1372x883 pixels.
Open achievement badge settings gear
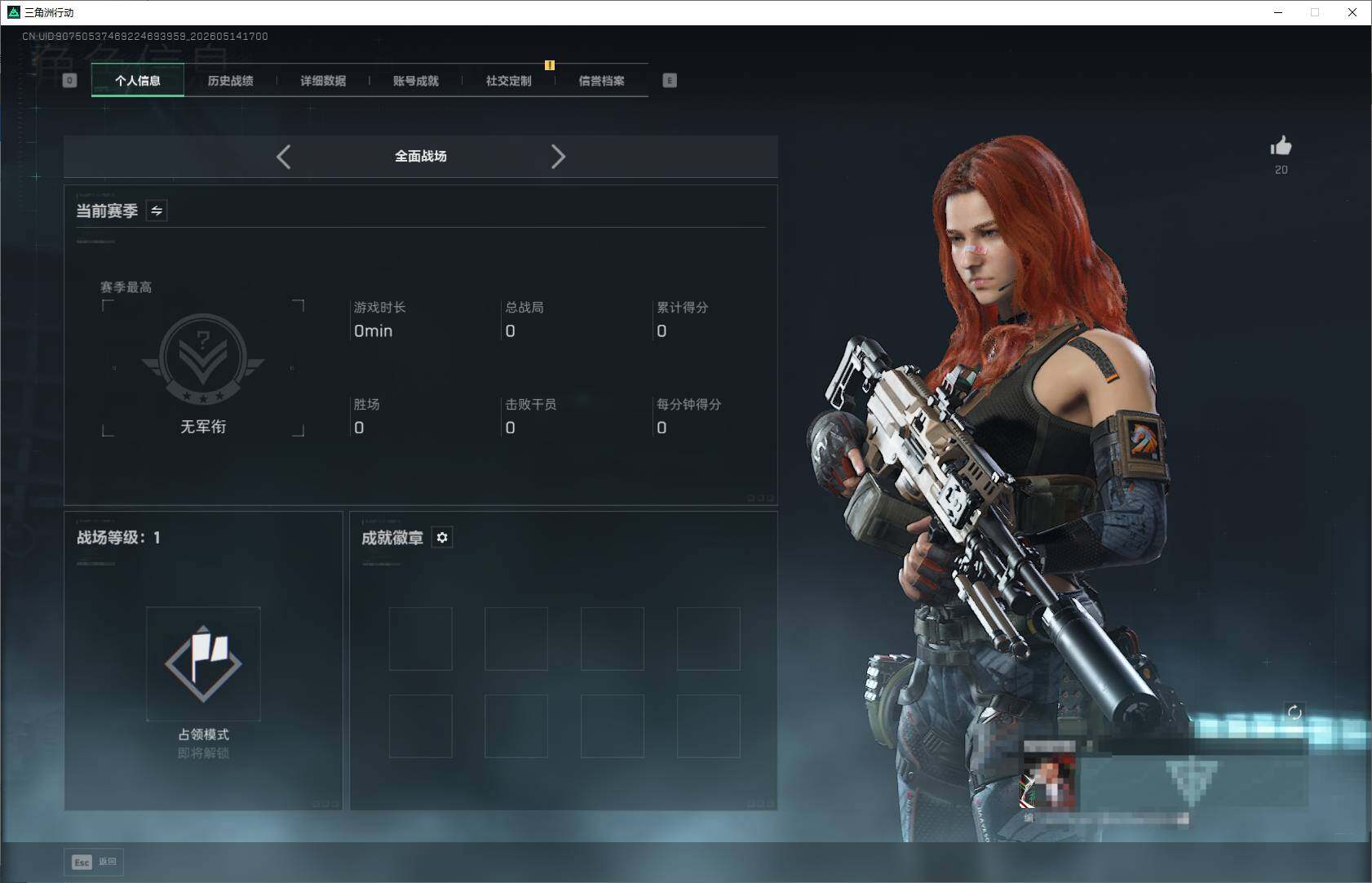tap(442, 537)
